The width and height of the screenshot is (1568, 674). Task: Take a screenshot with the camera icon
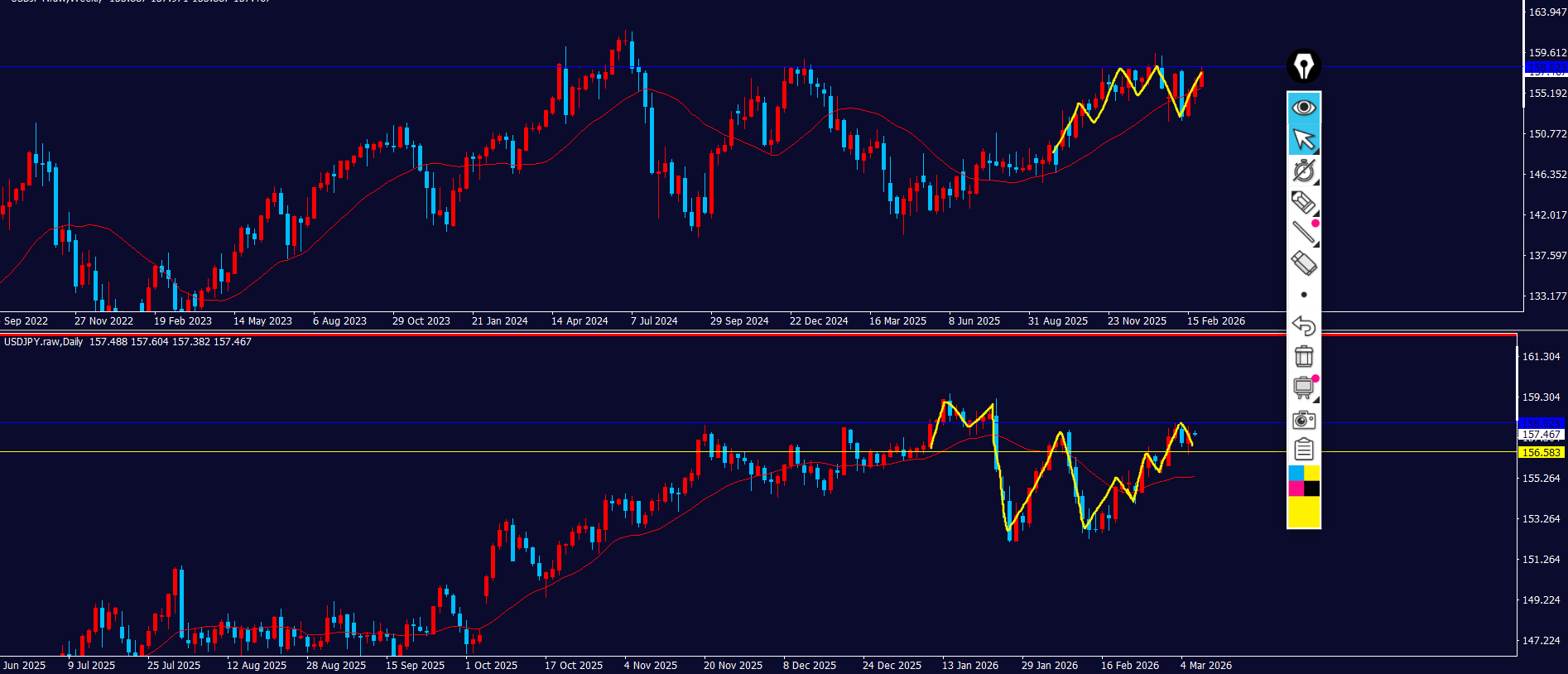tap(1303, 420)
